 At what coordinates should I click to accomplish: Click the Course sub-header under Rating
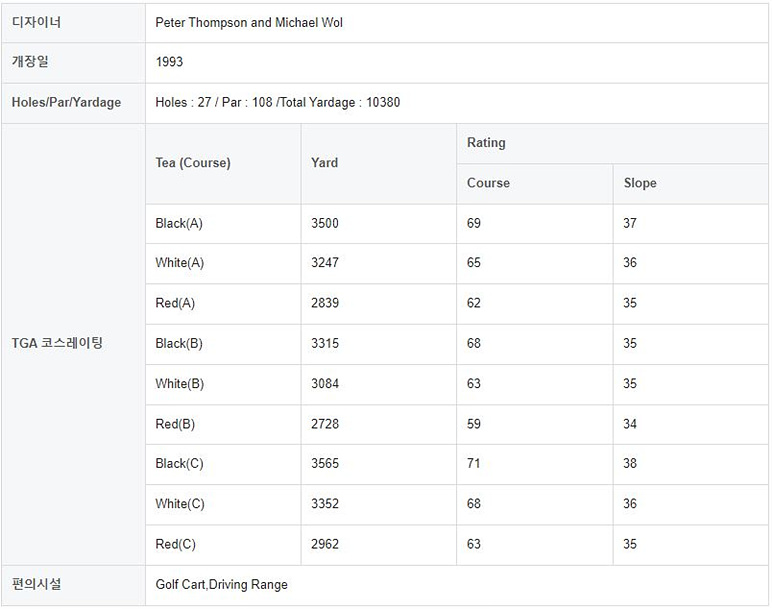coord(488,183)
